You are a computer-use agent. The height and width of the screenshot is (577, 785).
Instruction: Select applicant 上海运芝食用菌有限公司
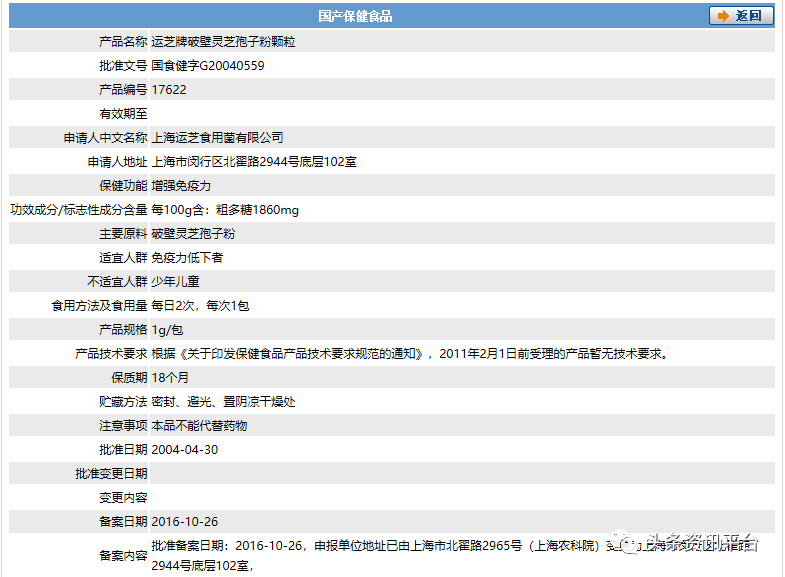click(217, 138)
